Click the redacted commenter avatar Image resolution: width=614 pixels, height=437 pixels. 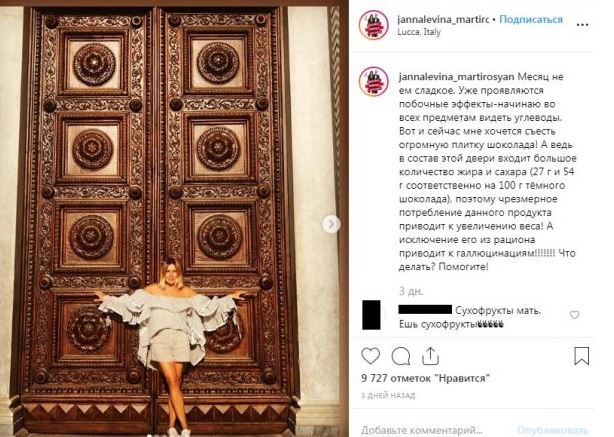(371, 314)
